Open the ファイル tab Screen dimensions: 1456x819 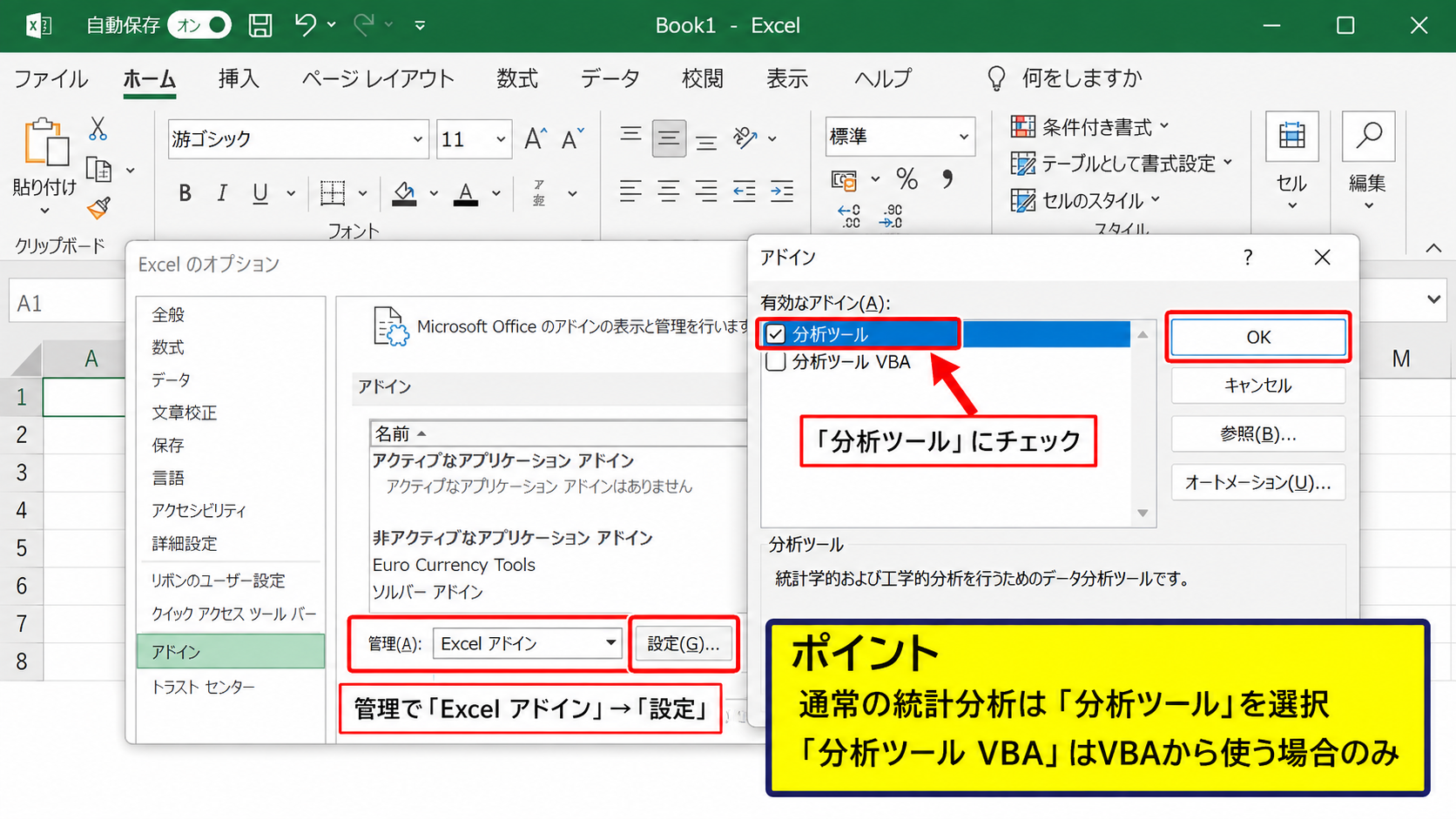51,78
